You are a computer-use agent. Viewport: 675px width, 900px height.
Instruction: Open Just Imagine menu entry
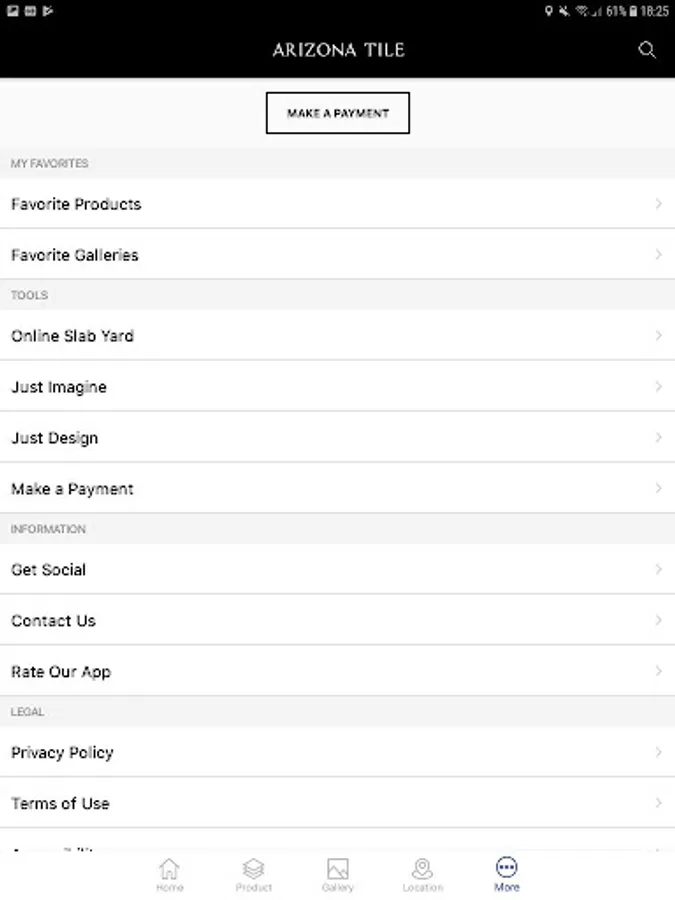(59, 387)
